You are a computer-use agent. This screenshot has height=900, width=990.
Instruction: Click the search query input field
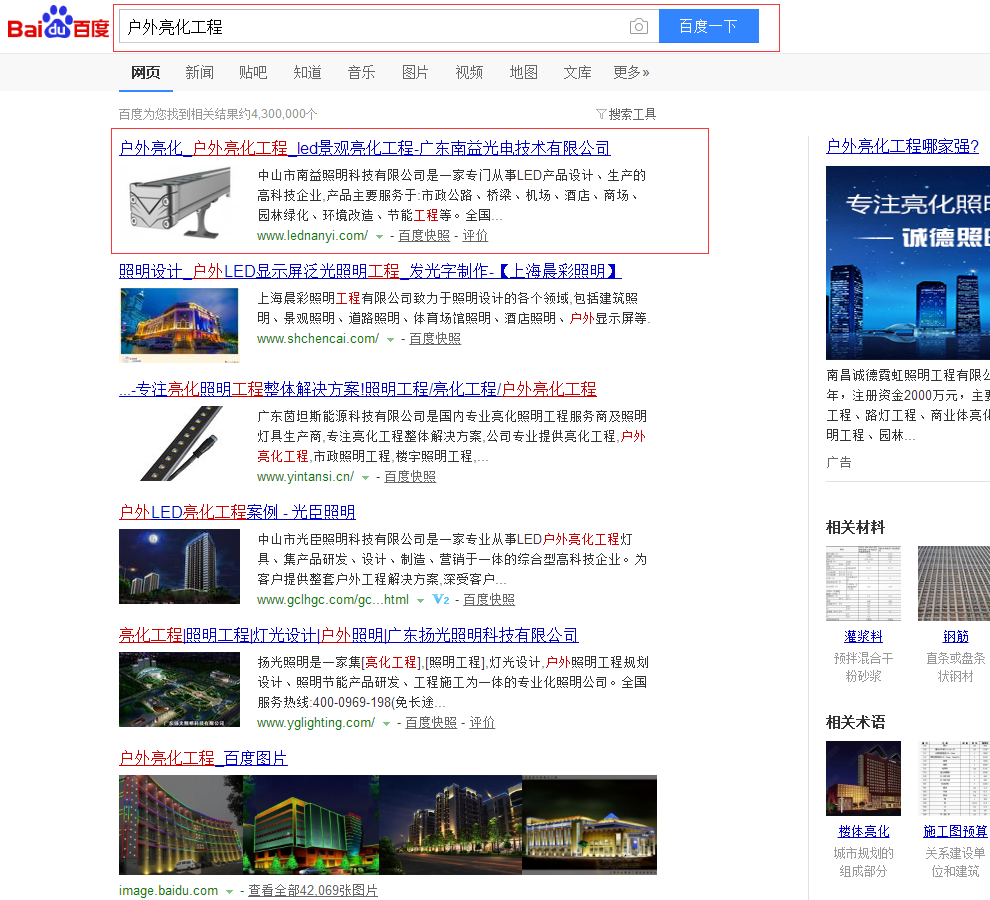click(x=370, y=27)
